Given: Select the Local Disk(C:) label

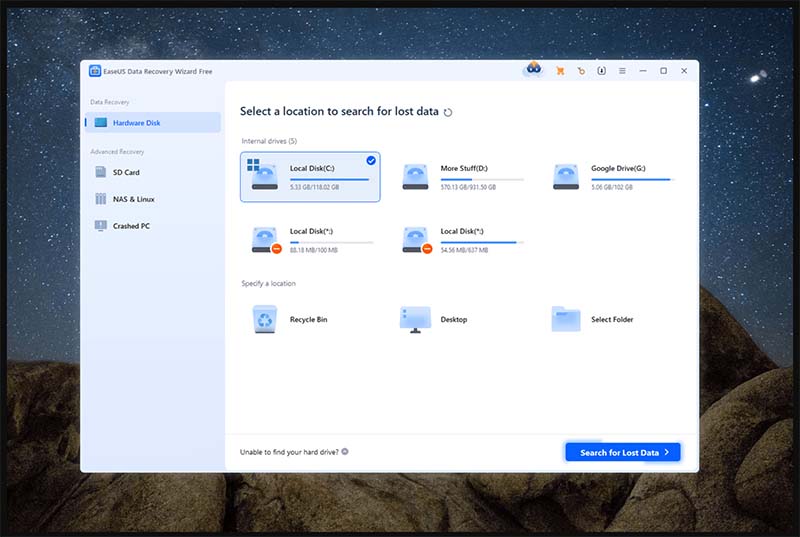Looking at the screenshot, I should click(x=312, y=168).
